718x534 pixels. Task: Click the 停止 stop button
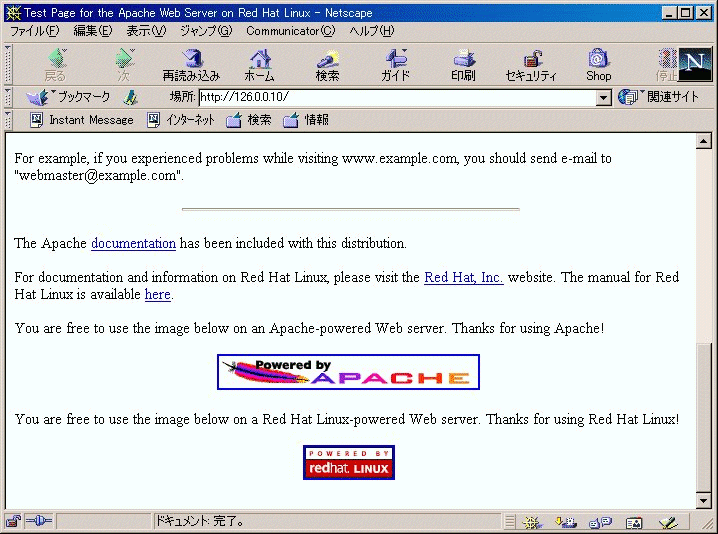coord(666,65)
